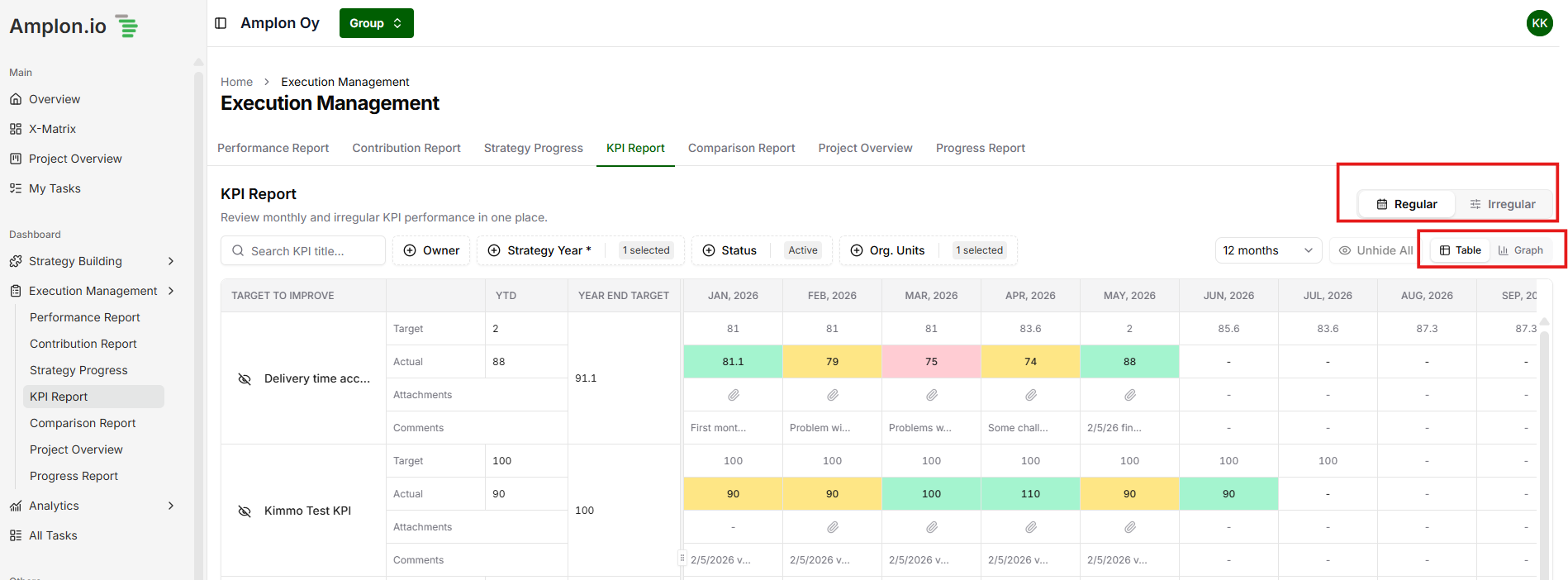The height and width of the screenshot is (580, 1568).
Task: Open Overview in the sidebar
Action: (x=55, y=99)
